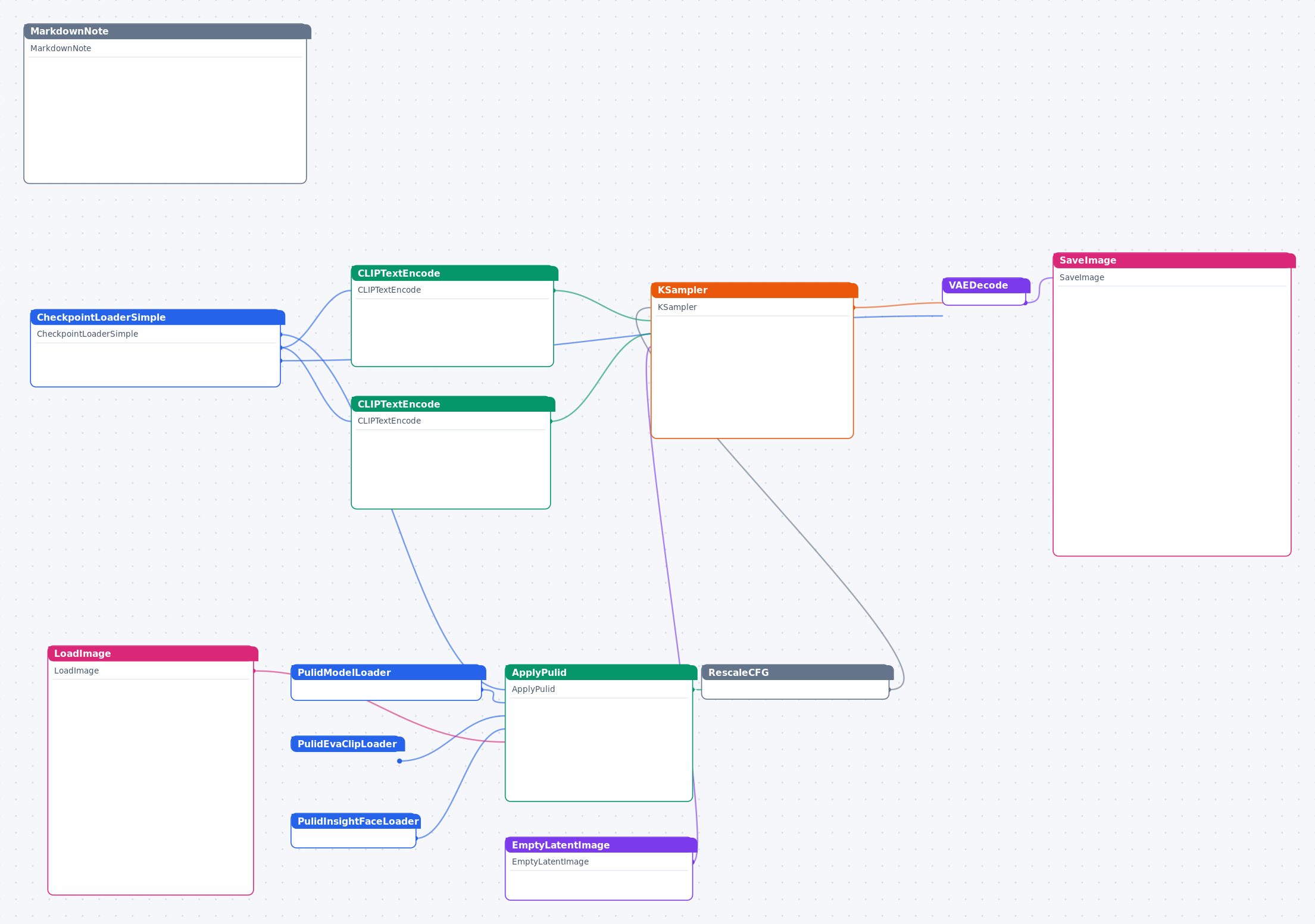This screenshot has width=1315, height=924.
Task: Select the MarkdownNote node title bar
Action: click(167, 32)
